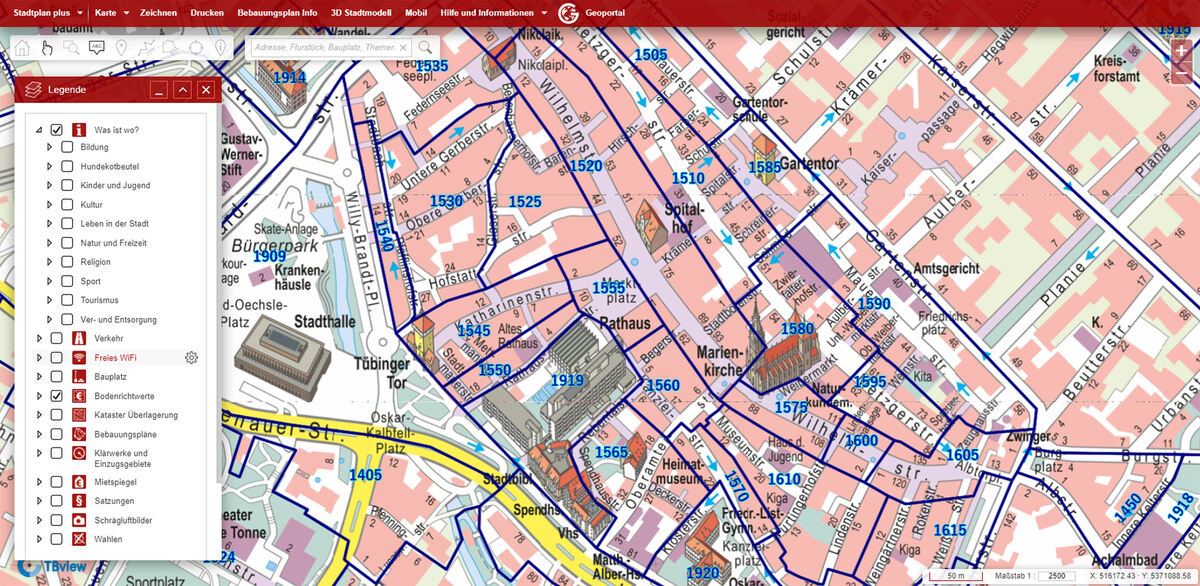Activate the ABC text label tool

tap(97, 47)
